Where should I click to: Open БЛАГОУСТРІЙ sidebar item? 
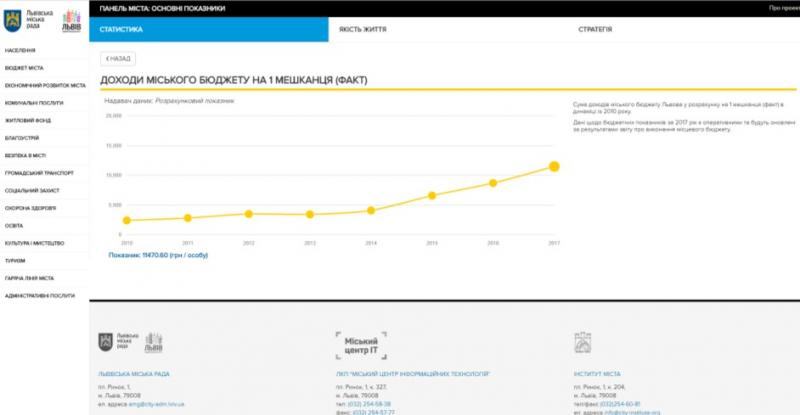tap(22, 138)
